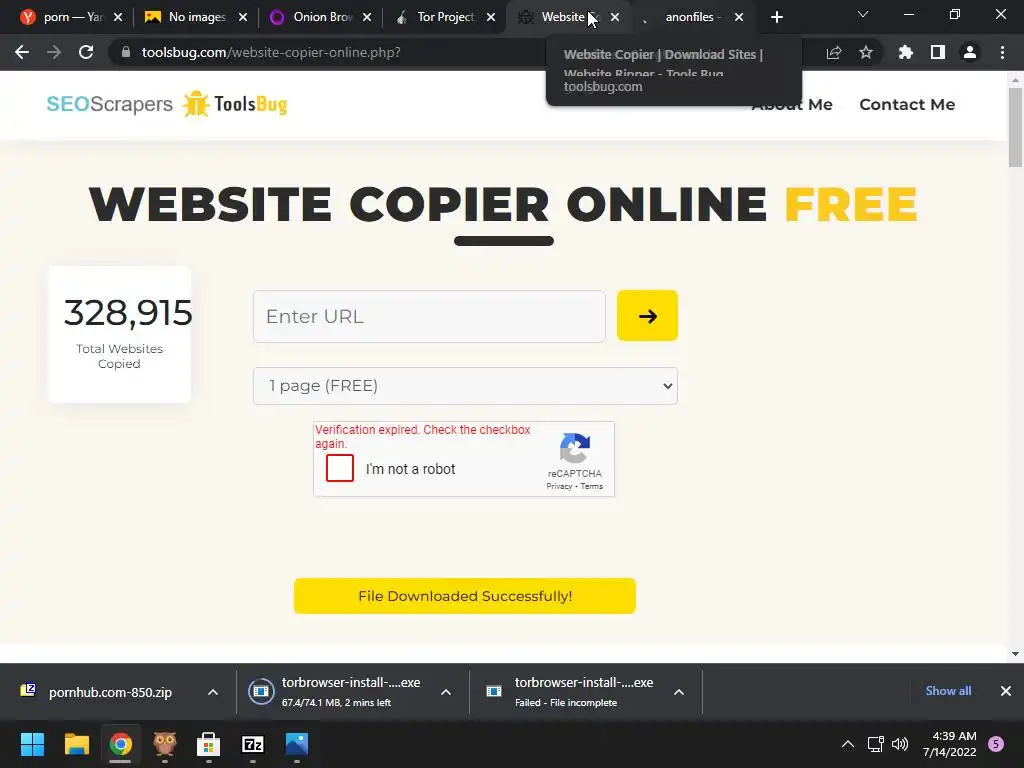Close the Onion Browser tab
The image size is (1024, 768).
pyautogui.click(x=367, y=17)
